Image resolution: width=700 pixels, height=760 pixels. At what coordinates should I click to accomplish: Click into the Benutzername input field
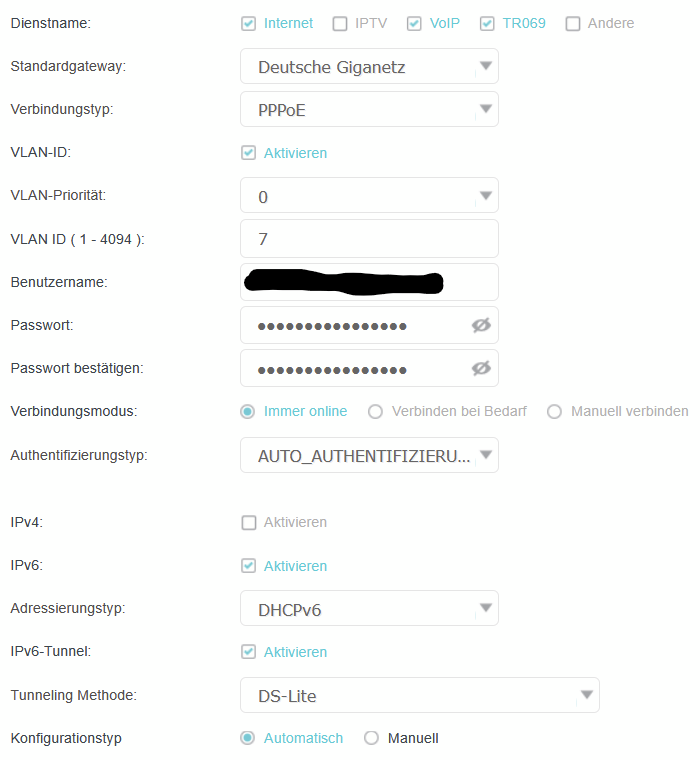369,282
